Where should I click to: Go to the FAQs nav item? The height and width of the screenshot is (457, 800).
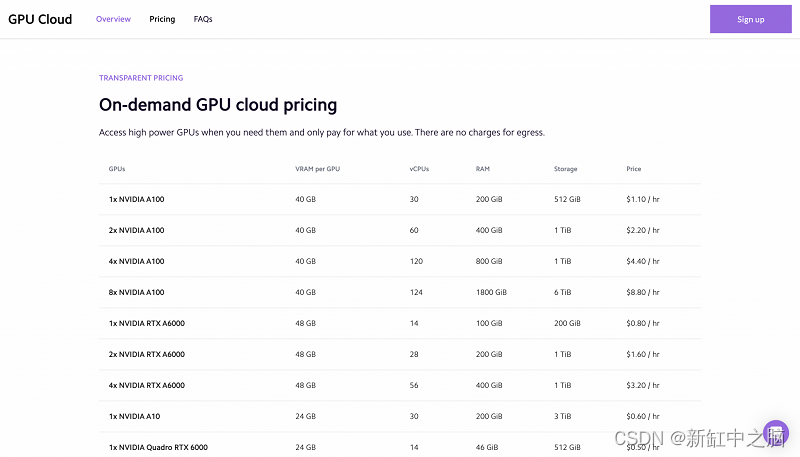click(203, 19)
